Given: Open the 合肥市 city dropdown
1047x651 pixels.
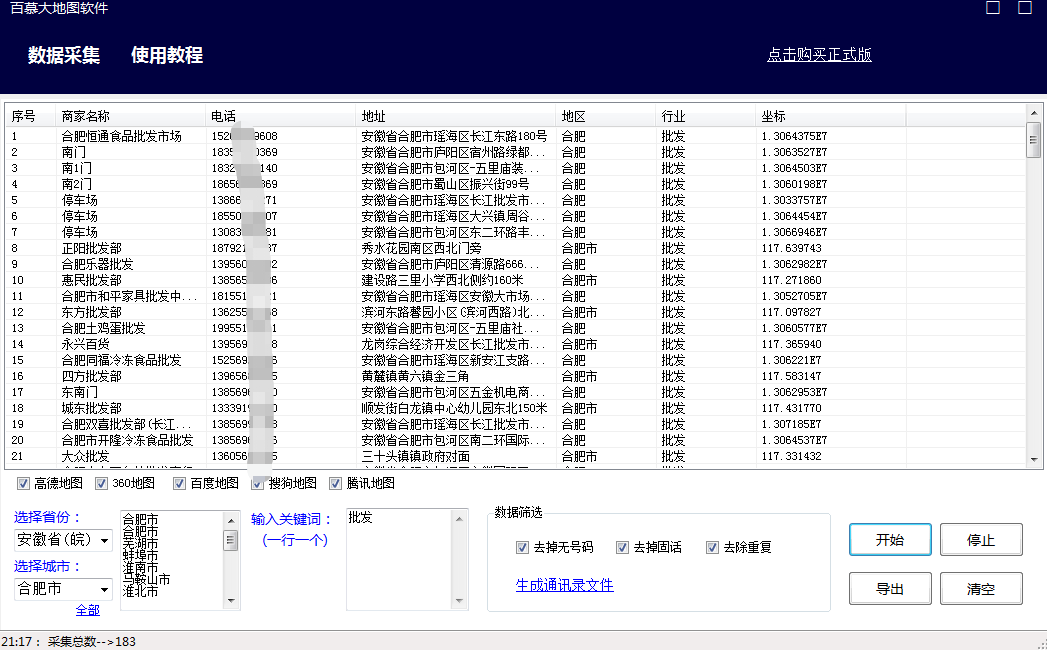Looking at the screenshot, I should tap(62, 589).
